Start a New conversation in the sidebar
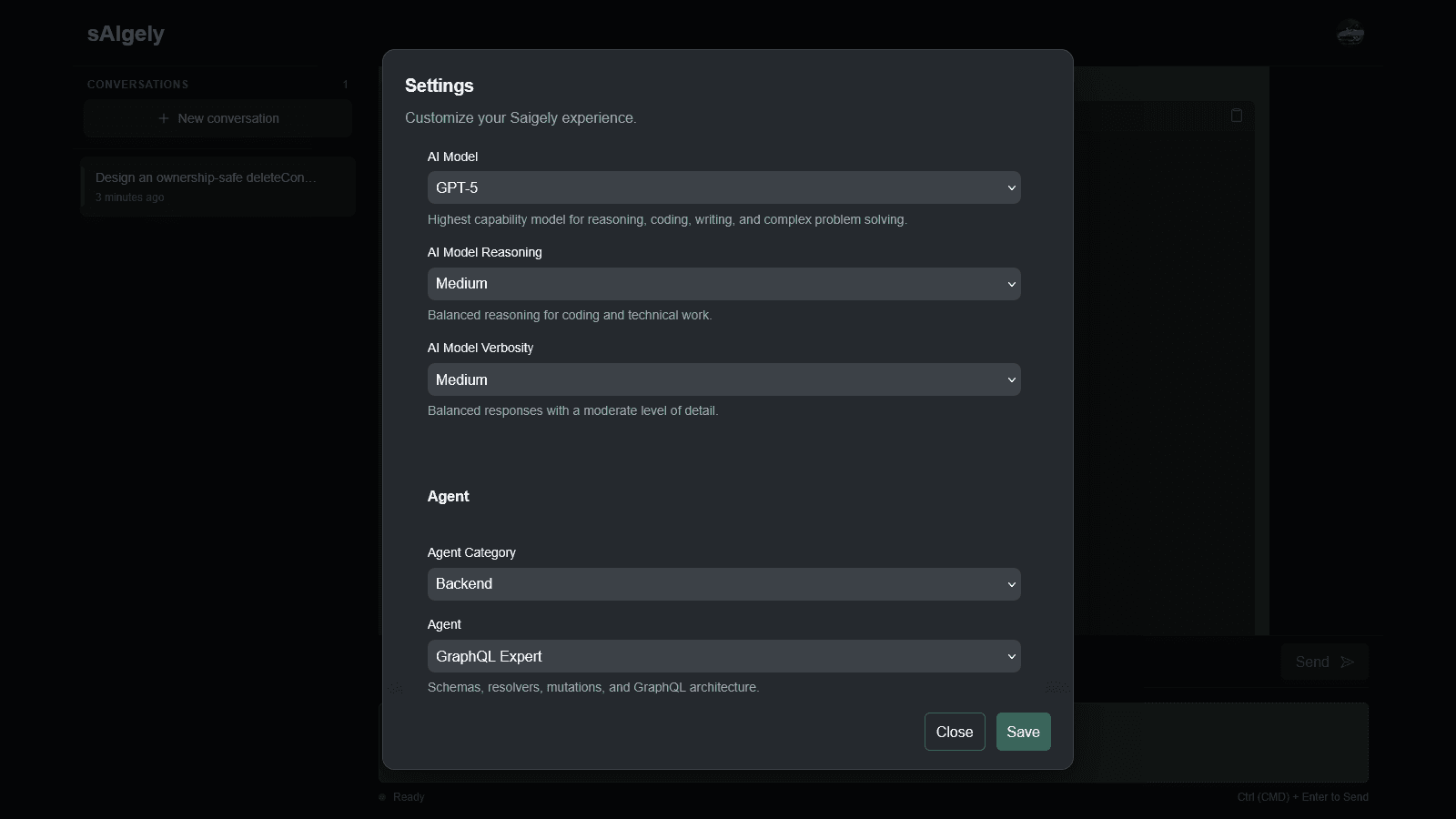Viewport: 1456px width, 819px height. tap(217, 118)
